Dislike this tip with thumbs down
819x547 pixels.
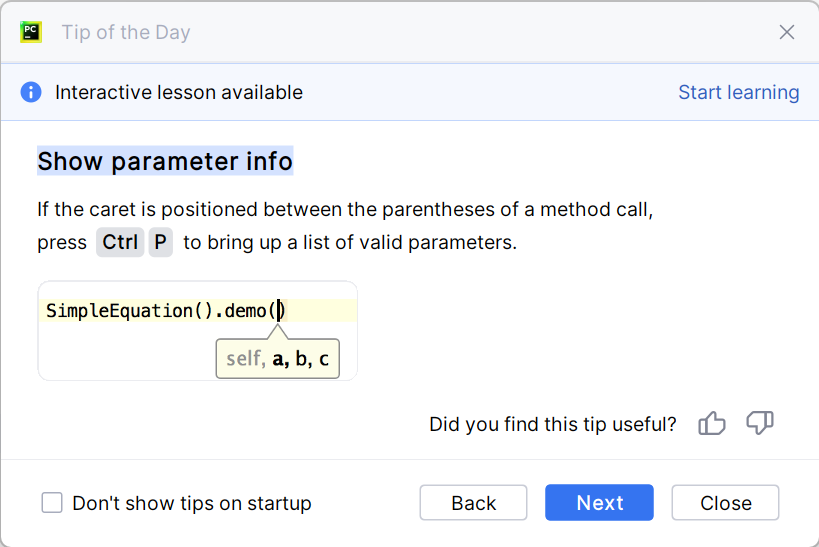[760, 424]
